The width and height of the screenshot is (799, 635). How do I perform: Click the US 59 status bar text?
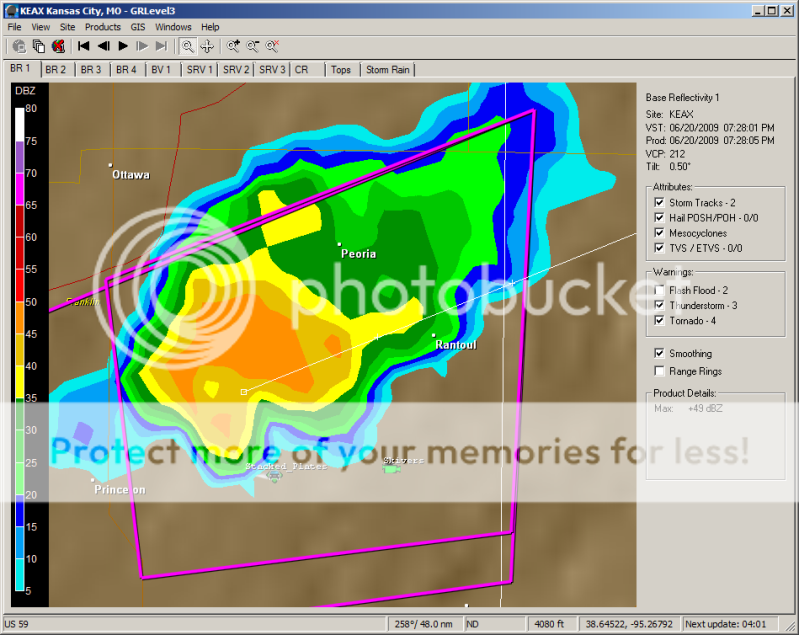16,624
